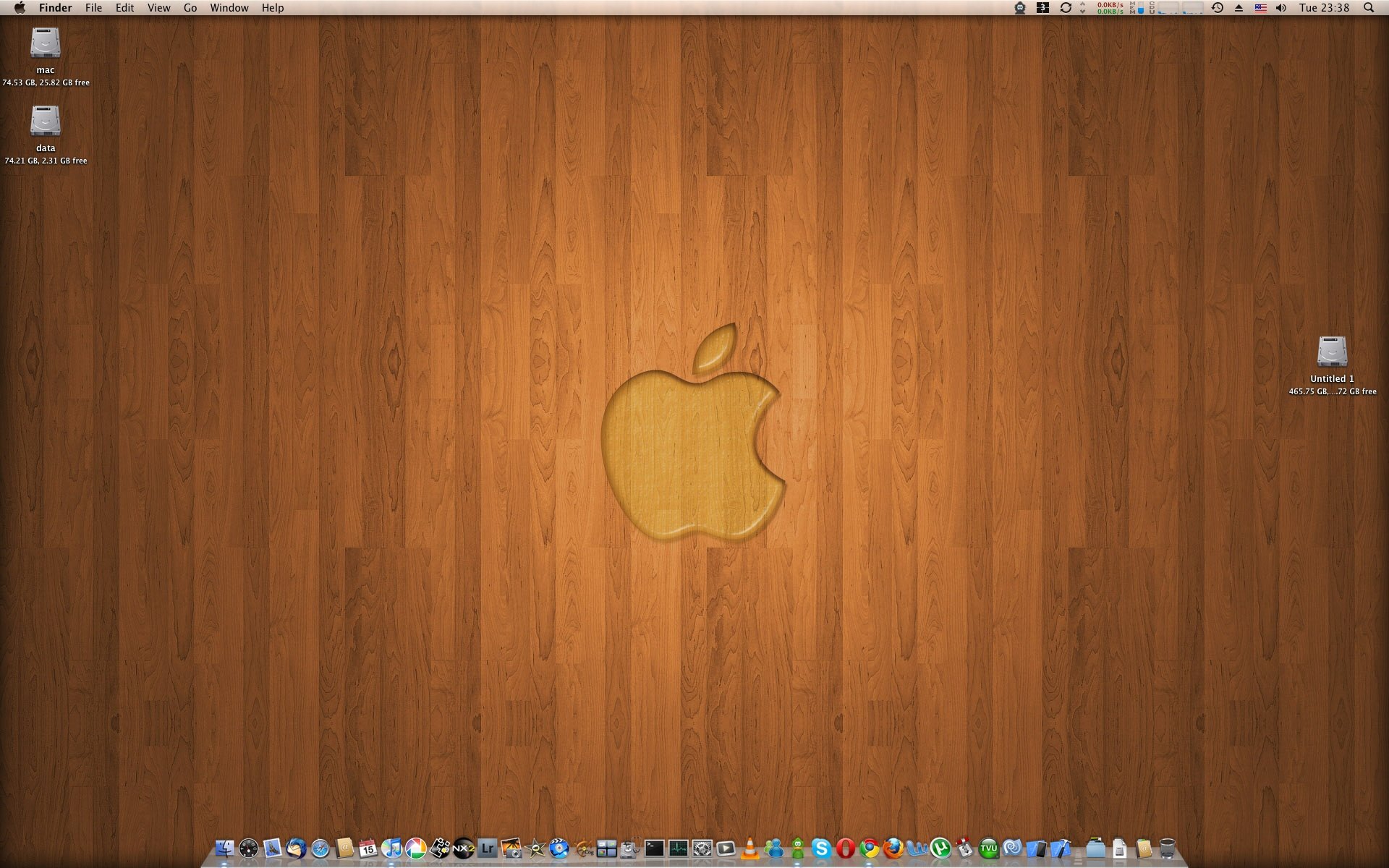The height and width of the screenshot is (868, 1389).
Task: Click the Tue 23:38 clock
Action: 1324,8
